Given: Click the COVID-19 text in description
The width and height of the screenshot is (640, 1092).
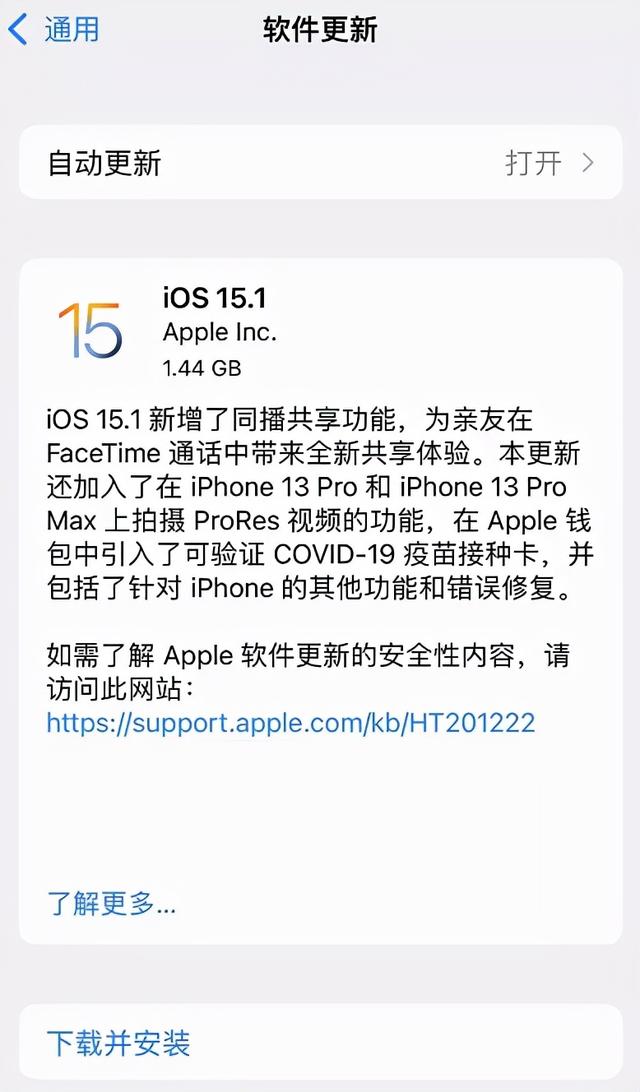Looking at the screenshot, I should tap(334, 554).
